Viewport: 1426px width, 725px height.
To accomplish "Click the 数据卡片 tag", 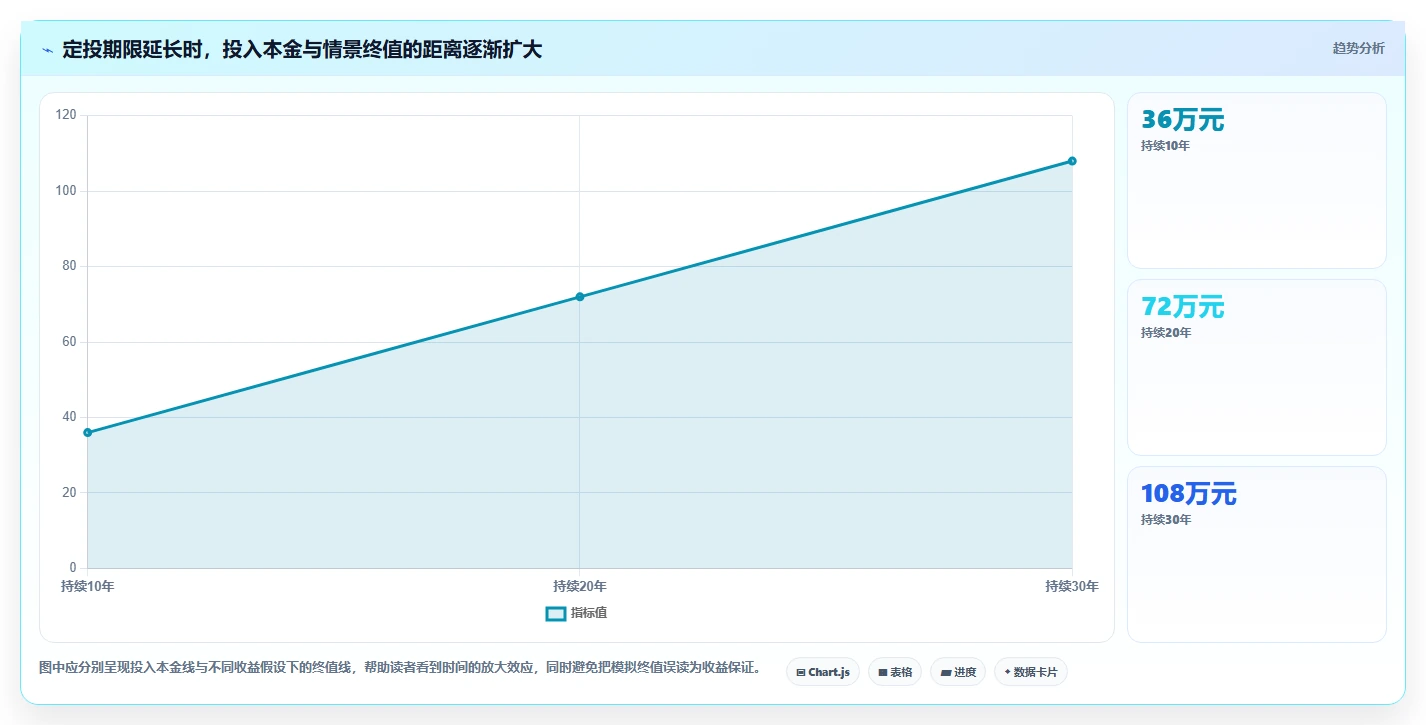I will (1031, 672).
